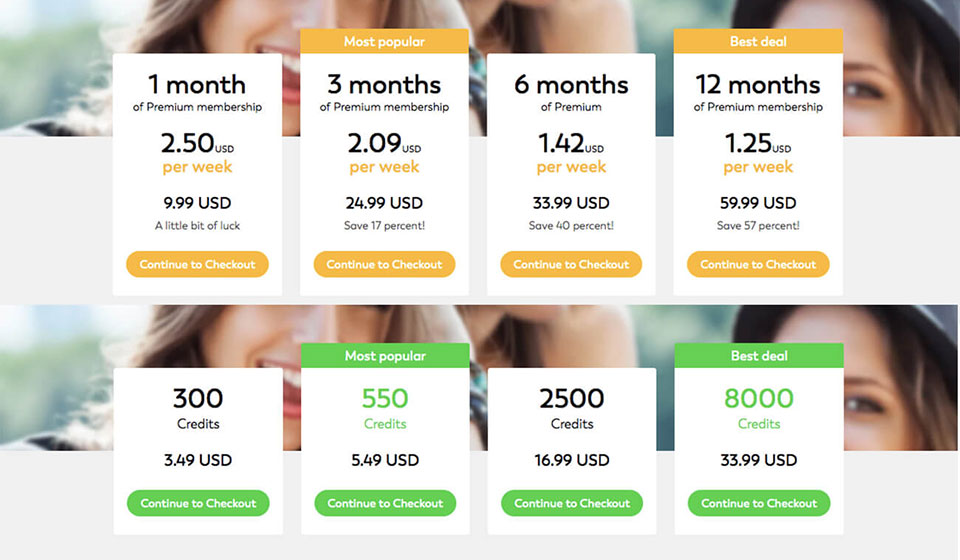The width and height of the screenshot is (960, 560).
Task: Click the orange Best deal banner
Action: click(758, 42)
